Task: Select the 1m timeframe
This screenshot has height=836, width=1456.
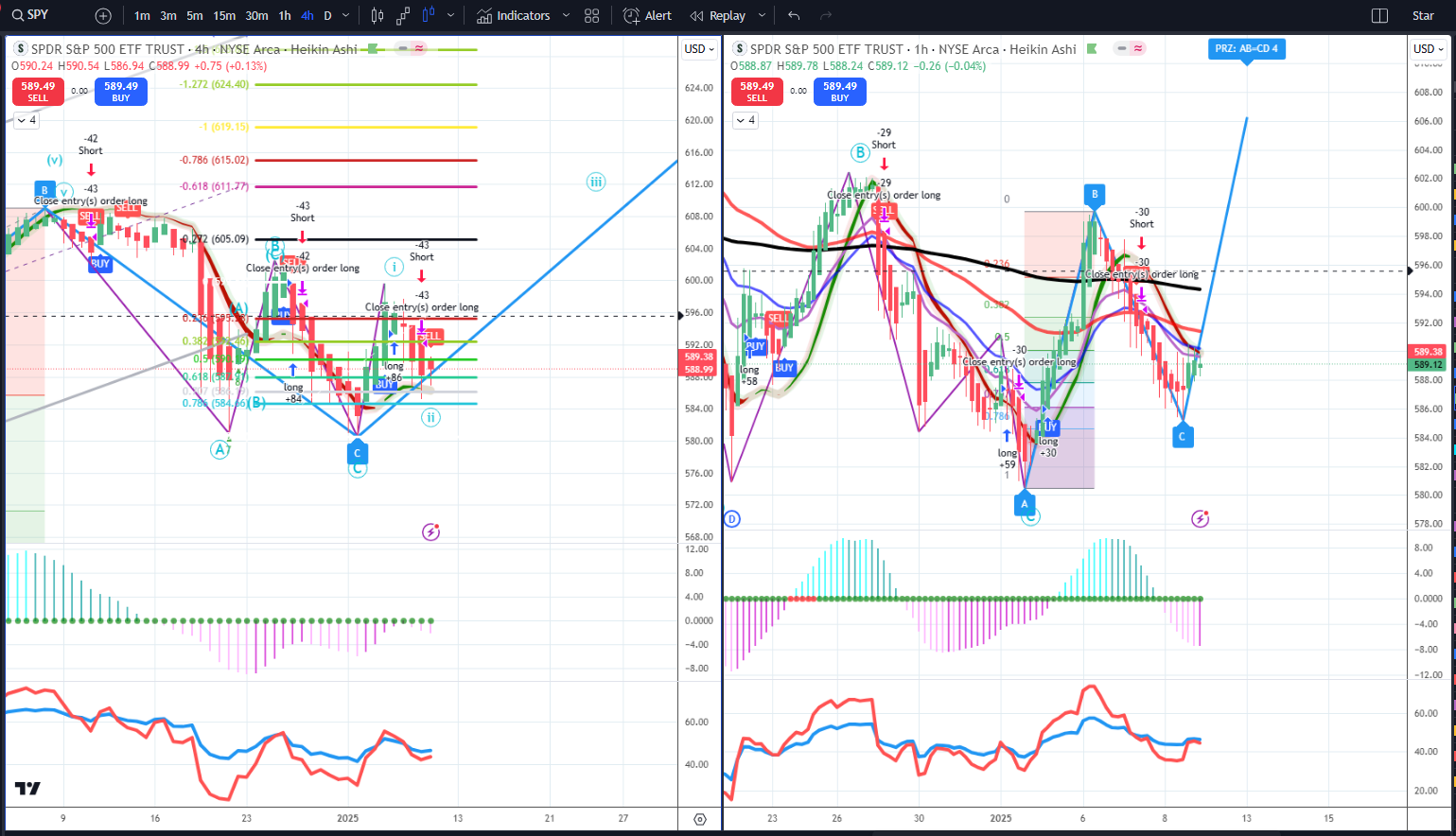Action: [142, 16]
